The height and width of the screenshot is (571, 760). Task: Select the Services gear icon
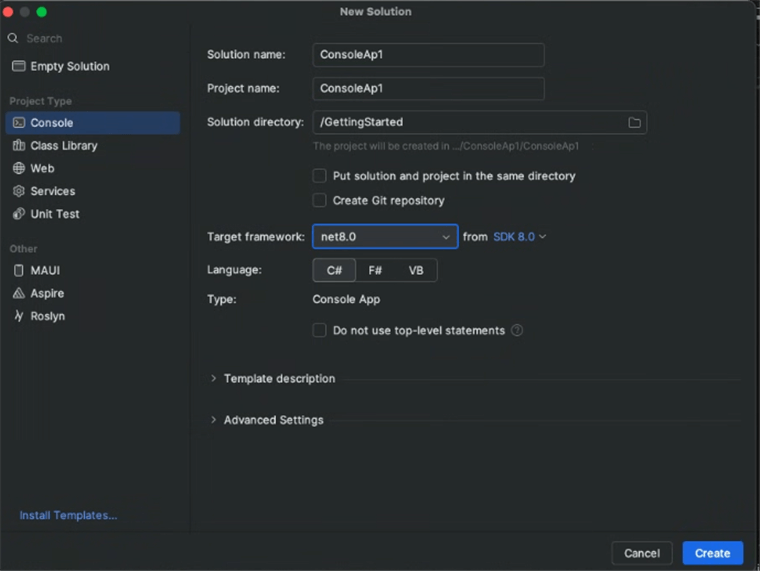pyautogui.click(x=19, y=191)
